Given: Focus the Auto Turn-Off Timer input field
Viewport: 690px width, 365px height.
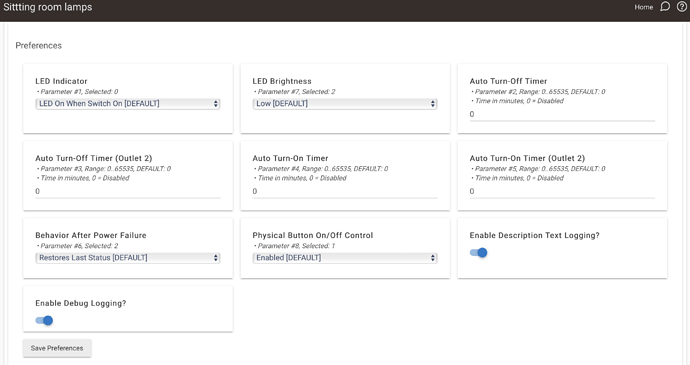Looking at the screenshot, I should click(x=562, y=114).
